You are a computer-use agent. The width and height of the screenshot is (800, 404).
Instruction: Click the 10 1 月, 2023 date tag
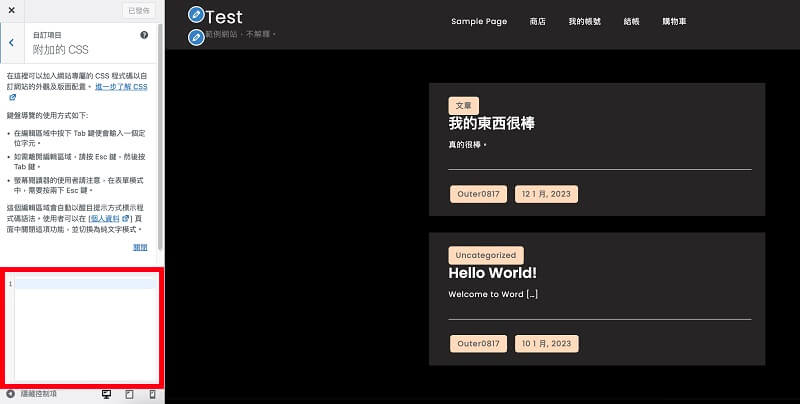(546, 343)
